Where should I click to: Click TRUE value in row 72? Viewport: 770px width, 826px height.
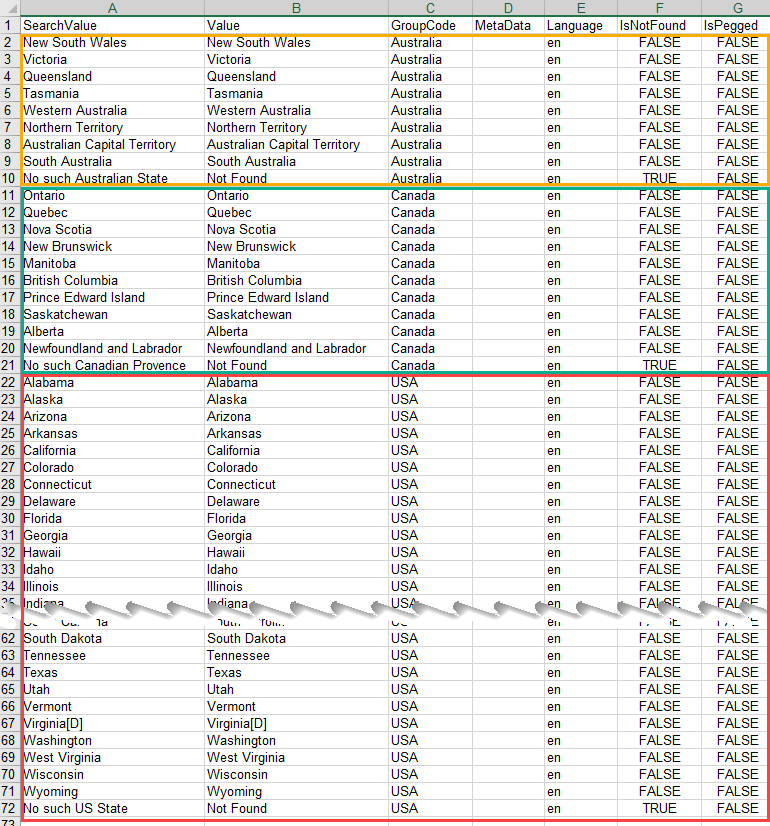659,808
